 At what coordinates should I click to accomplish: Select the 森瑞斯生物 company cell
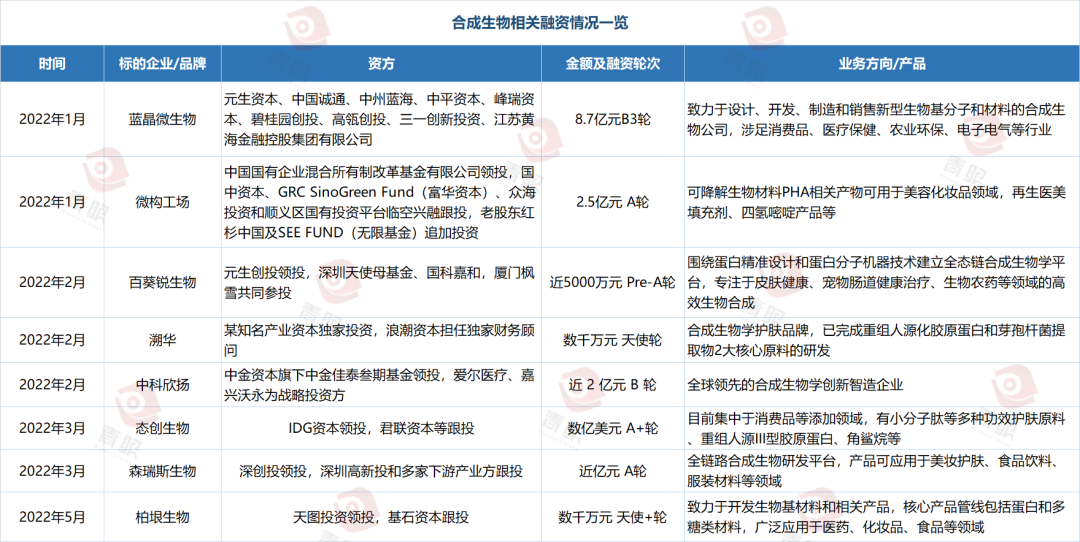[x=162, y=471]
